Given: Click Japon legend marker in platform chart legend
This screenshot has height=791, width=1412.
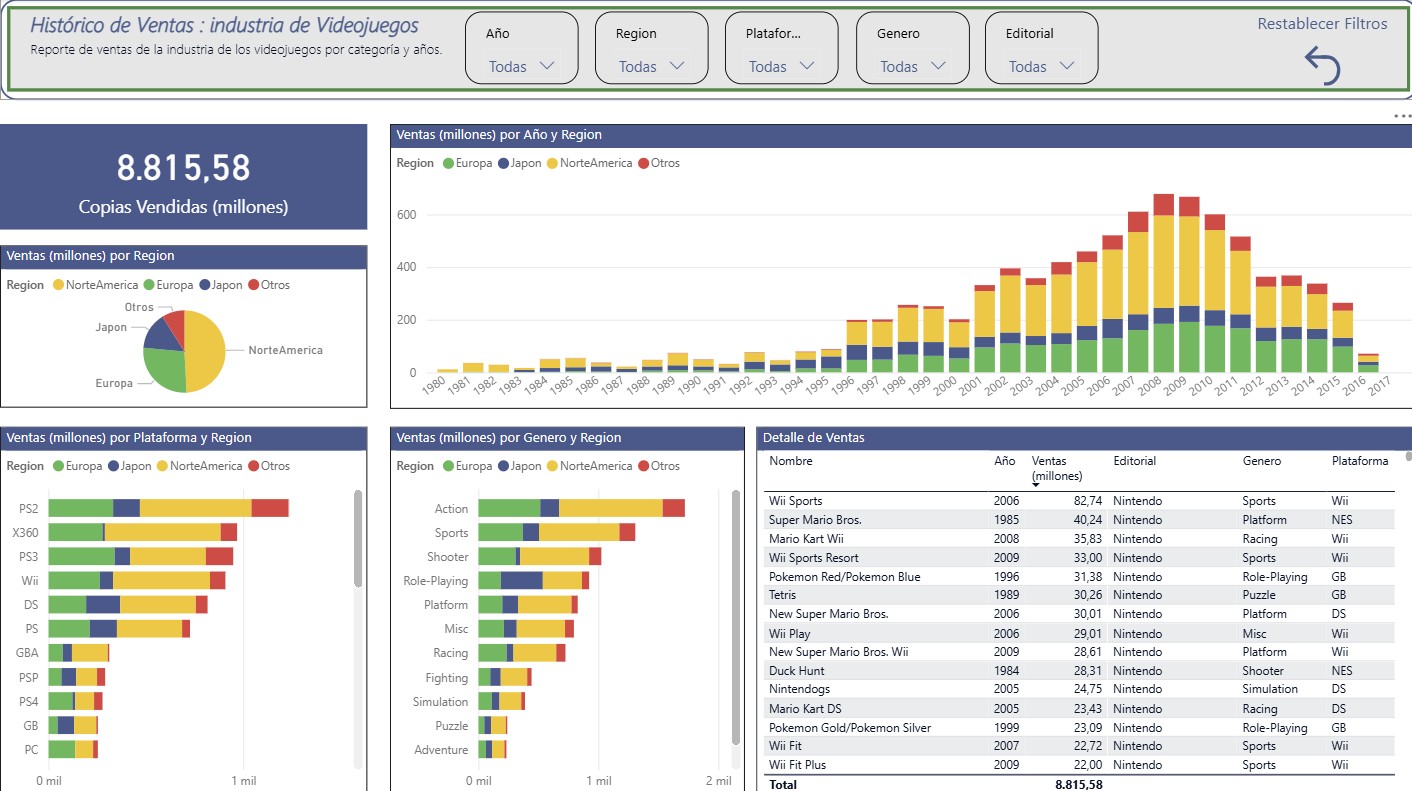Looking at the screenshot, I should [x=113, y=466].
